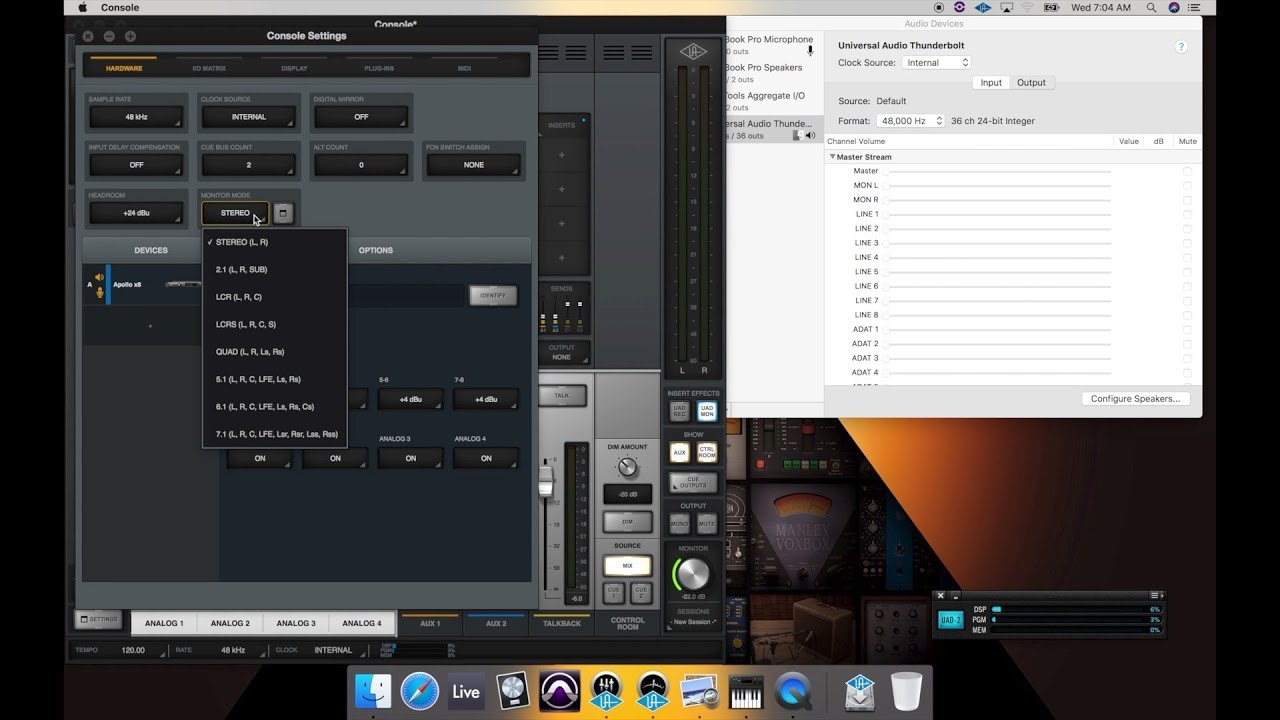
Task: Open Spotlight search in menu bar
Action: pos(1151,7)
